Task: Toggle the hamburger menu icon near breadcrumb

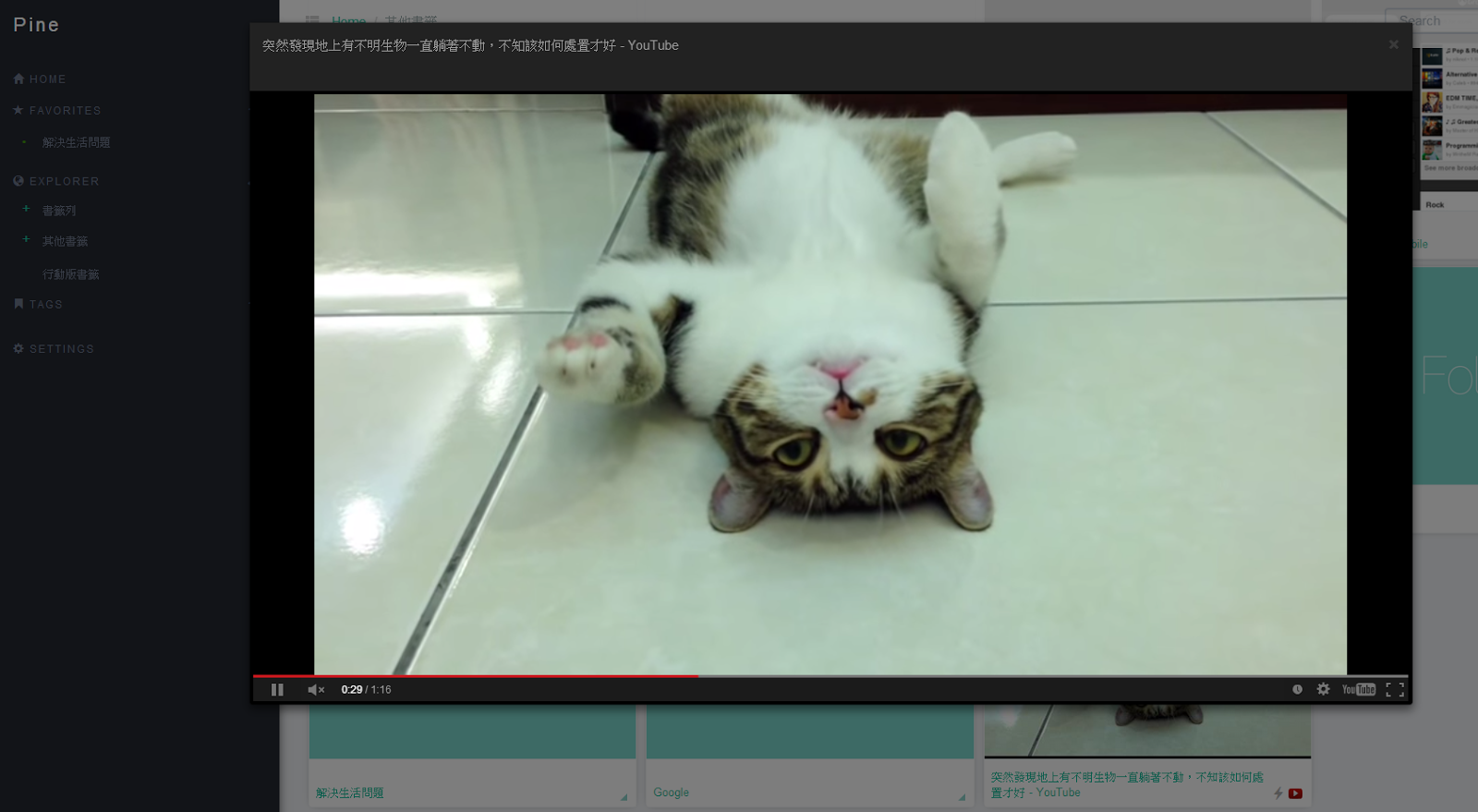Action: click(x=312, y=19)
